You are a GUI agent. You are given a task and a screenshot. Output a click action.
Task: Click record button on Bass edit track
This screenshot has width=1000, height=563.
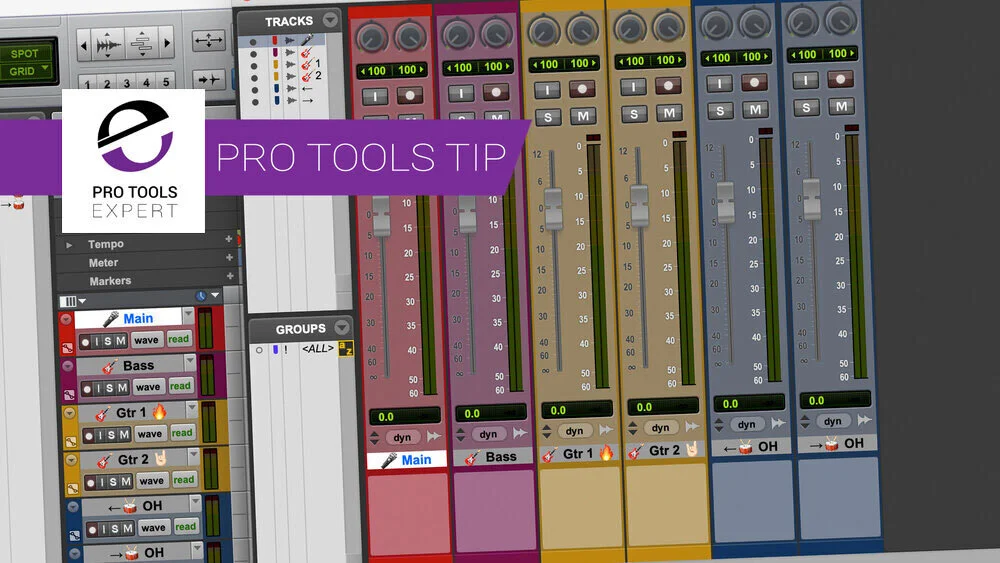pos(87,388)
